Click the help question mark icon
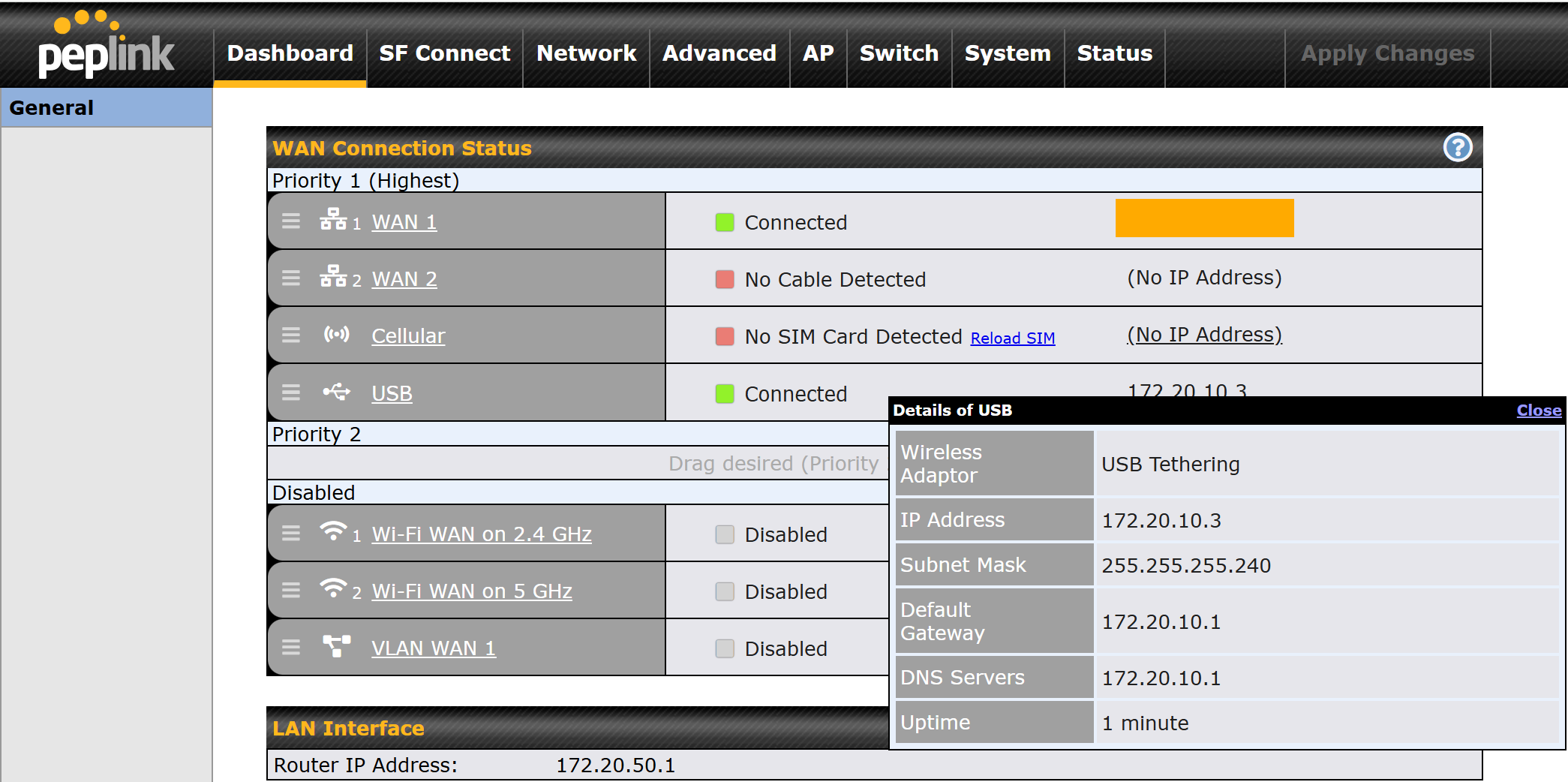Screen dimensions: 1568x782 click(x=1457, y=148)
